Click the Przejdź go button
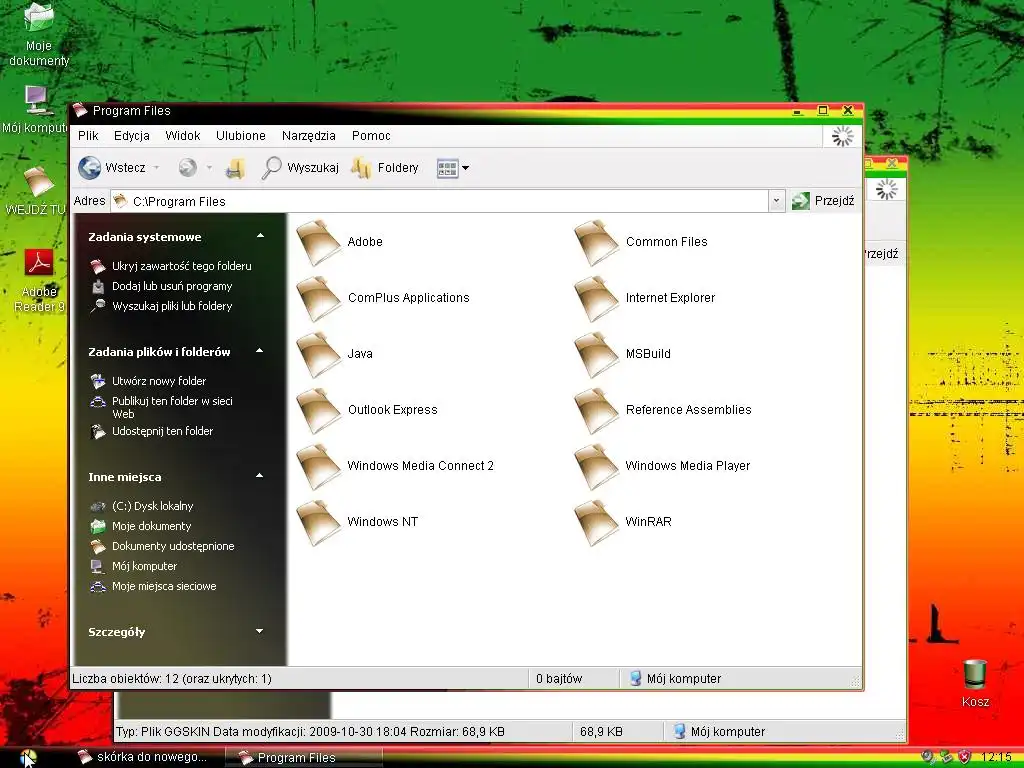Viewport: 1024px width, 768px height. pos(823,201)
